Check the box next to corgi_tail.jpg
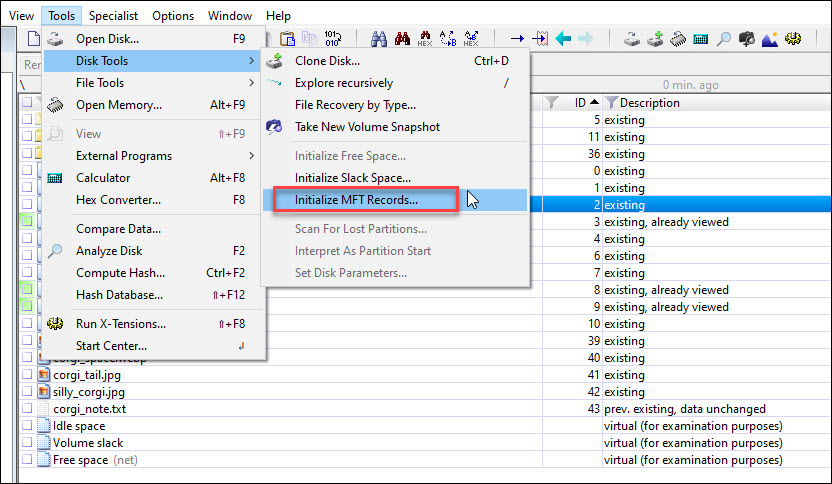This screenshot has width=832, height=484. (x=26, y=375)
